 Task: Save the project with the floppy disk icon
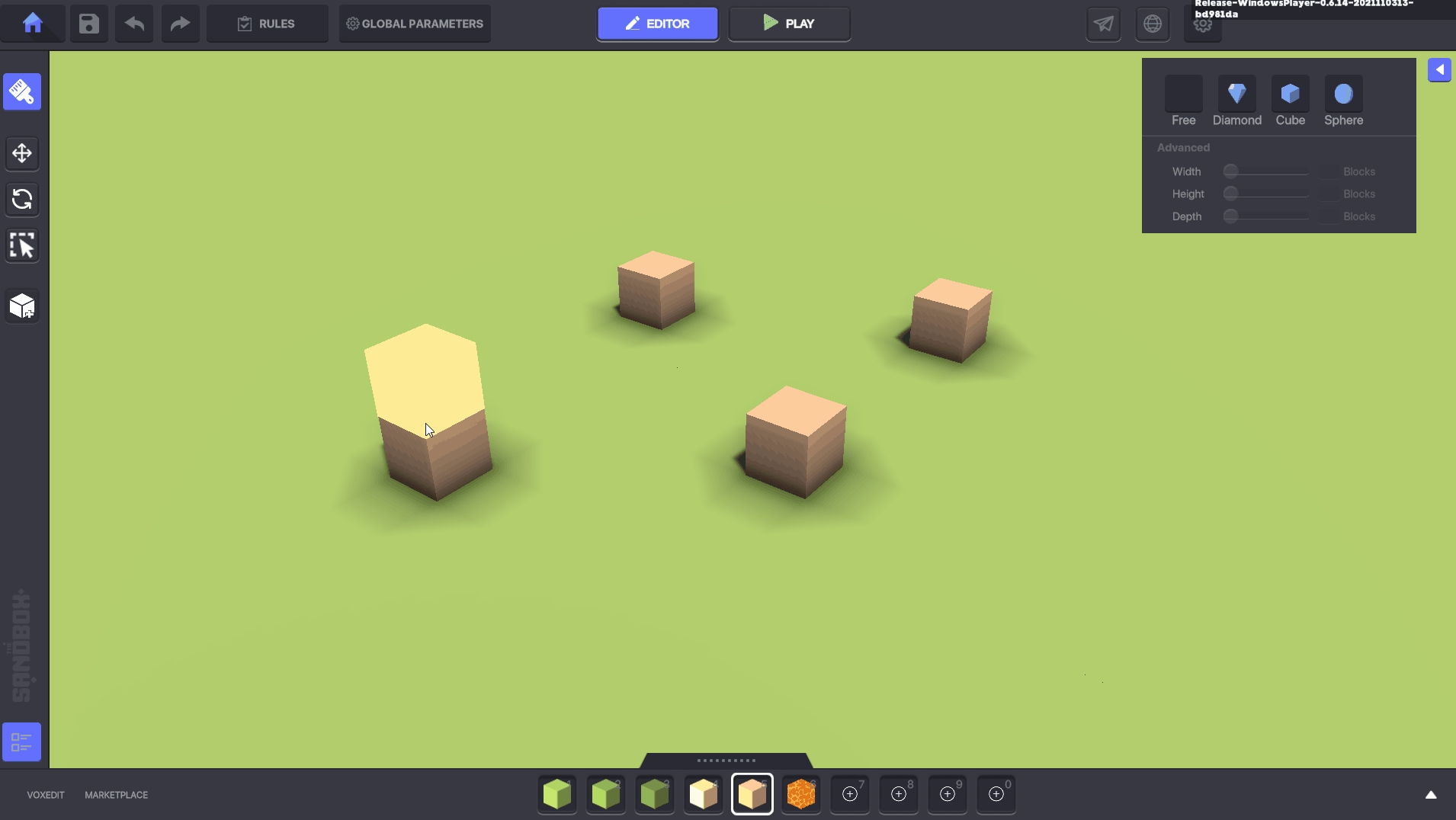click(89, 24)
